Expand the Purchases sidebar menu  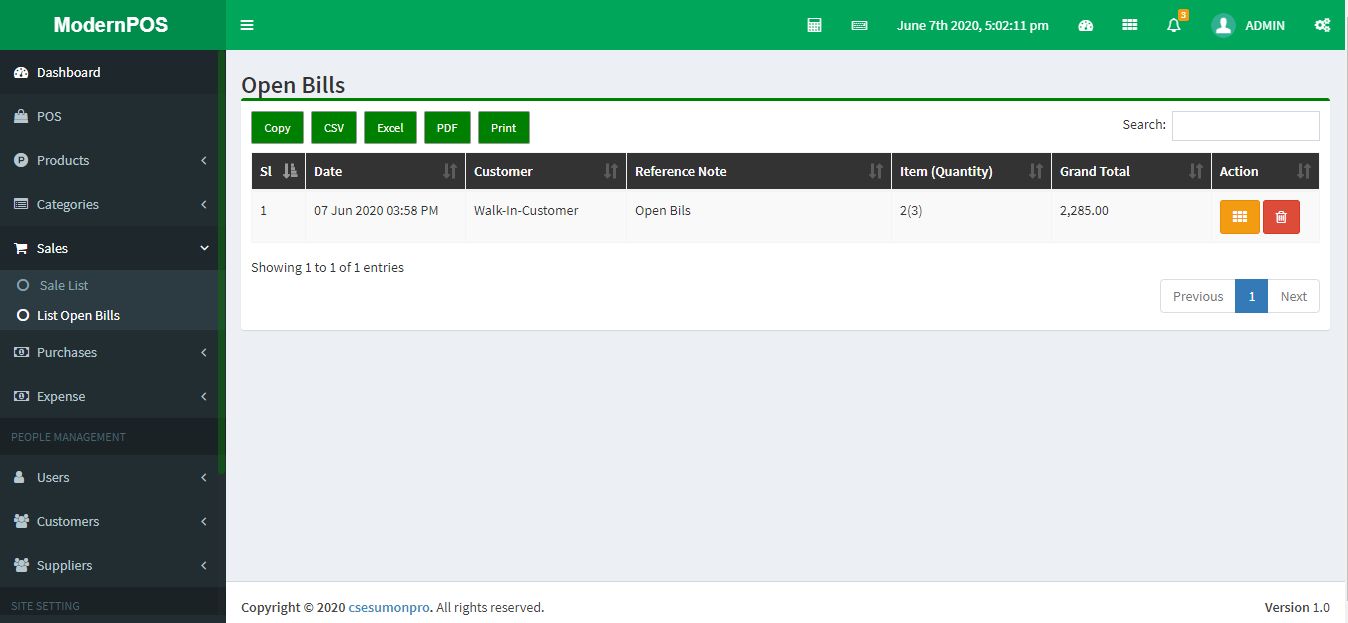pos(109,352)
